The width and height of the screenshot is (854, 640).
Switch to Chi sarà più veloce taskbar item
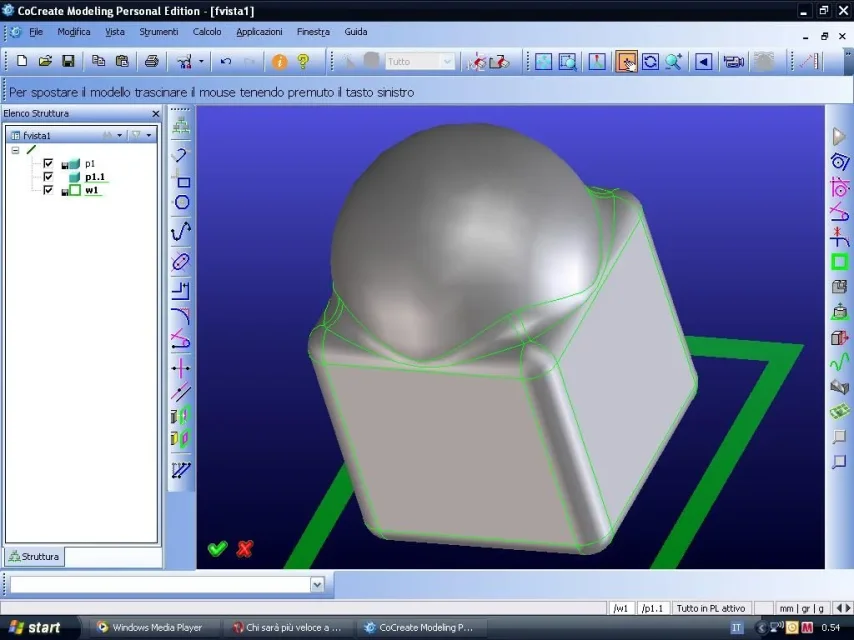[288, 627]
